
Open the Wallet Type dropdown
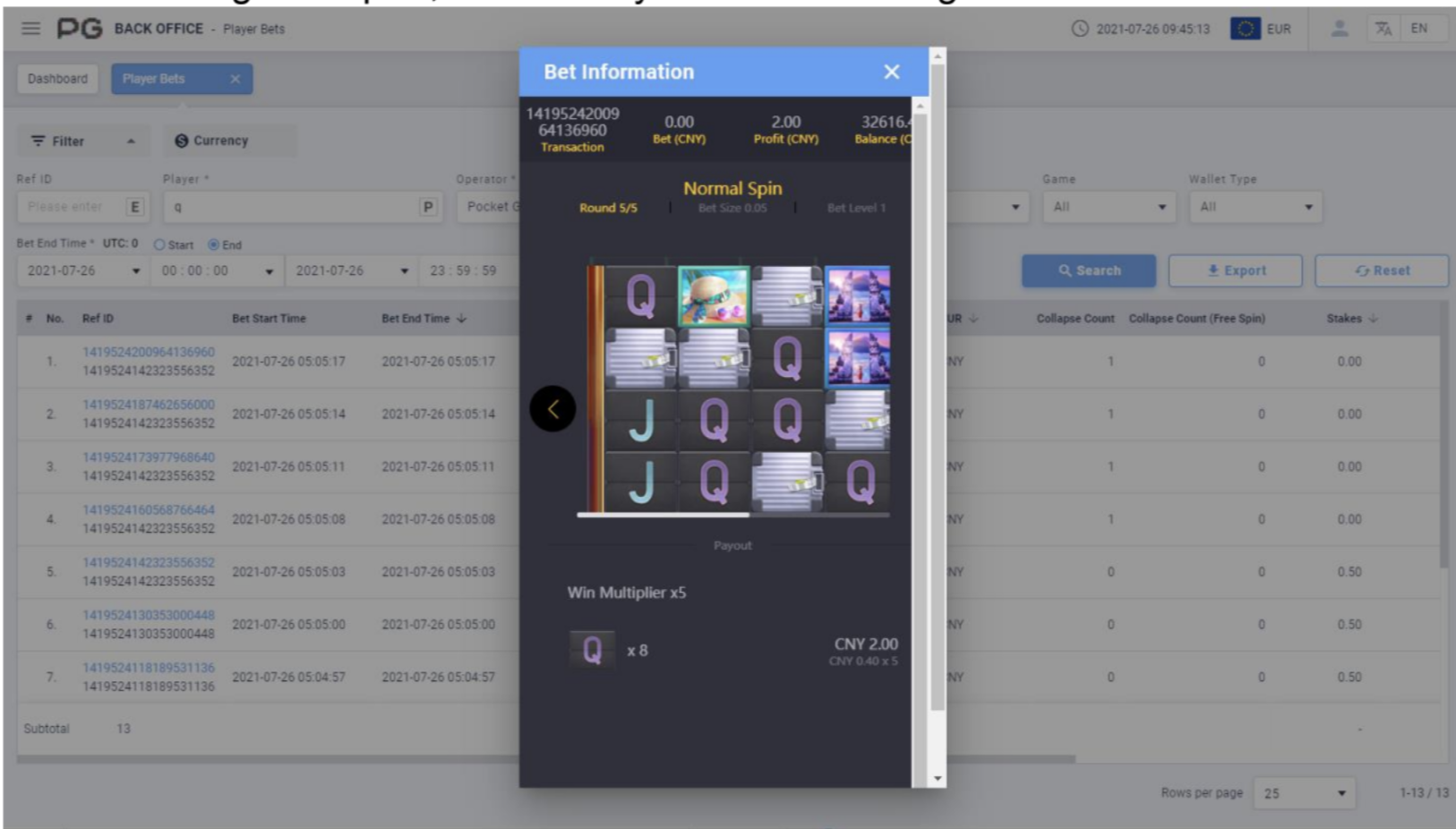[x=1255, y=207]
